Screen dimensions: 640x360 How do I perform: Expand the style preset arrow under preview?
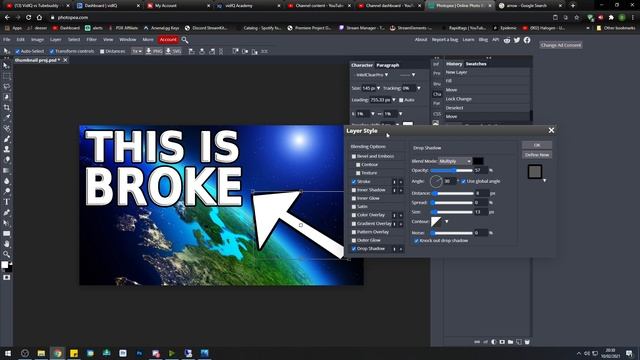[x=544, y=180]
